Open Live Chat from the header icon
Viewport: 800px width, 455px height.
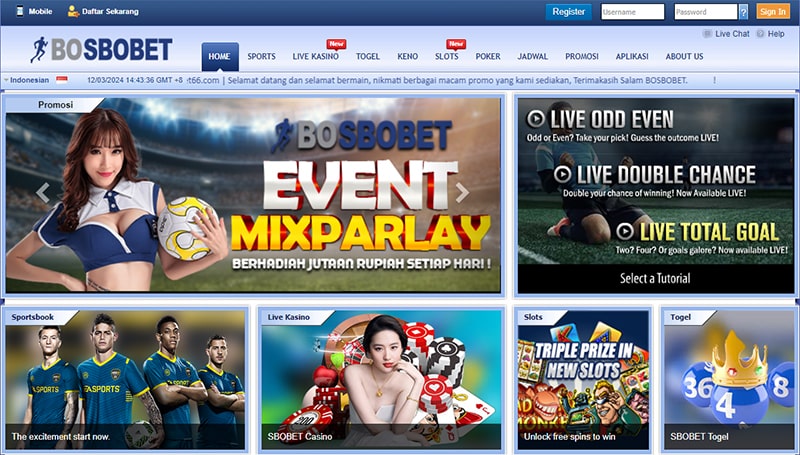point(708,34)
